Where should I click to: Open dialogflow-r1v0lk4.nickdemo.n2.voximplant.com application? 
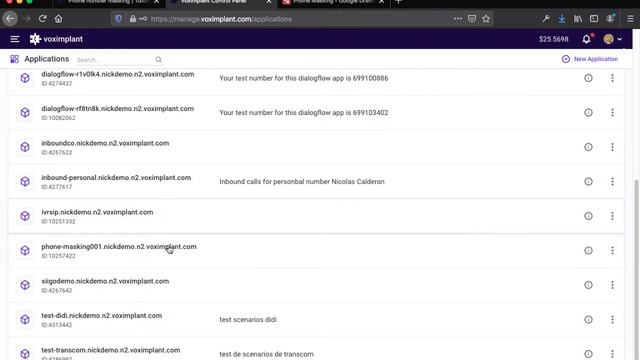click(x=118, y=74)
